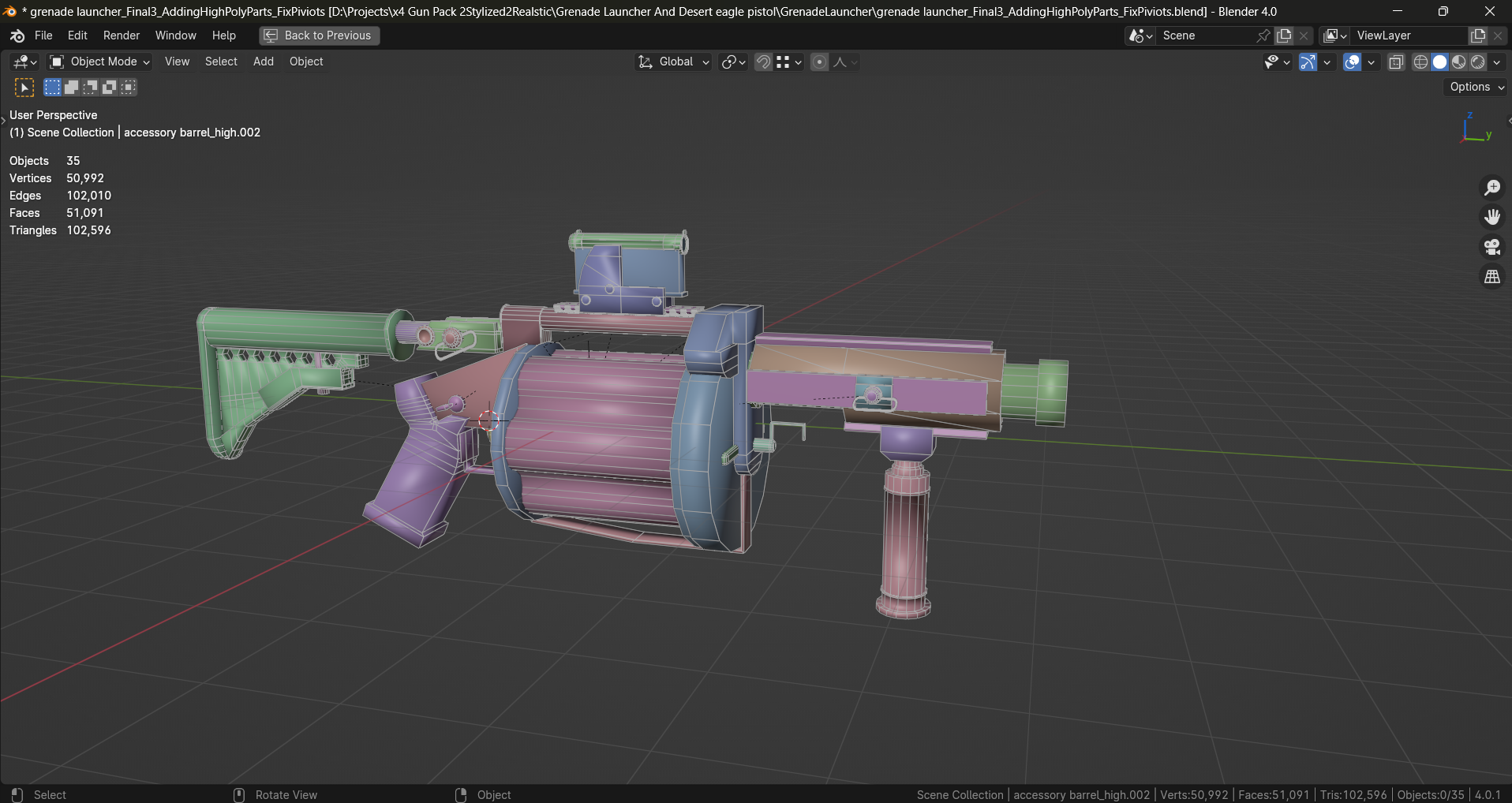Open the Add menu in viewport header

click(x=263, y=62)
